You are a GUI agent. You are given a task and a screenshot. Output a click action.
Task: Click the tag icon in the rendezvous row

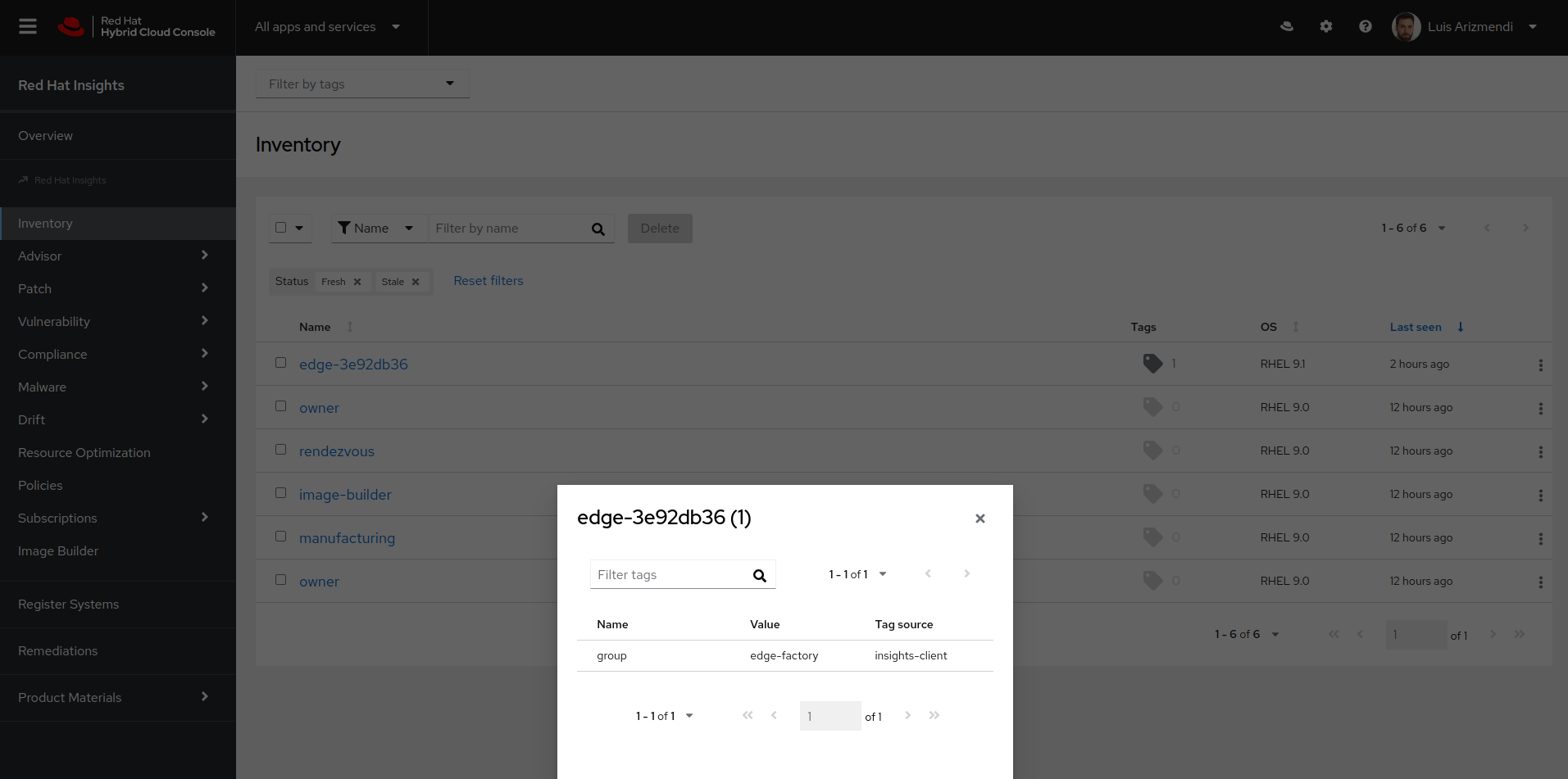click(1152, 450)
